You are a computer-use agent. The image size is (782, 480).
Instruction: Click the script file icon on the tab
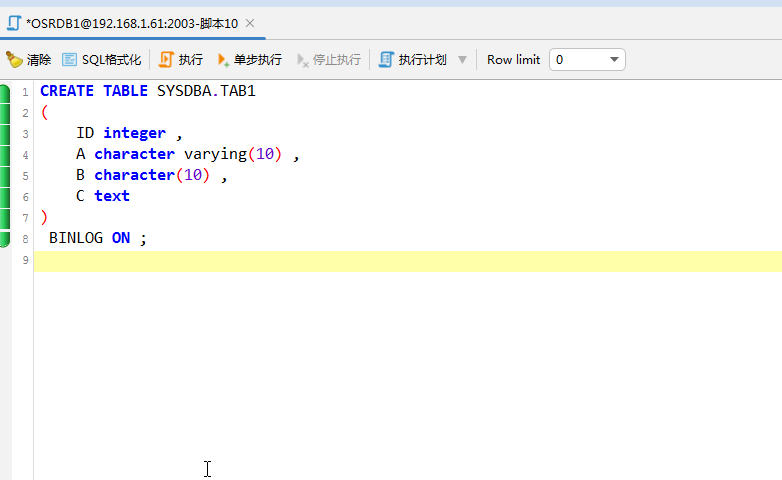(14, 22)
